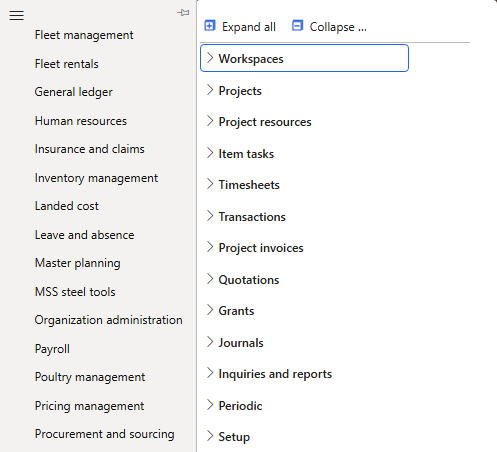Expand the Grants chevron

point(210,310)
